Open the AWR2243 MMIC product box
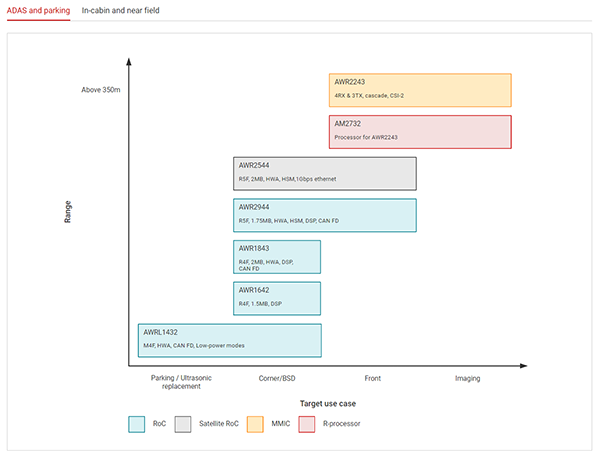This screenshot has width=600, height=459. coord(420,90)
